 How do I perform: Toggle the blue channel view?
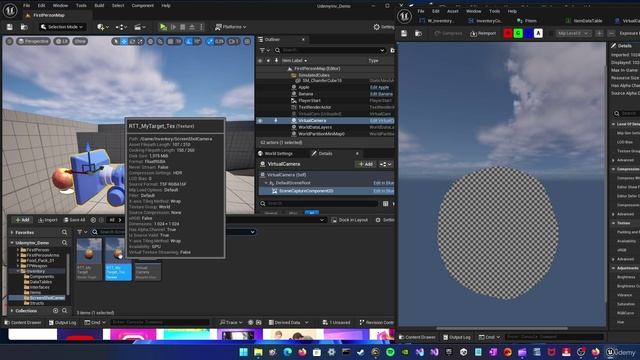(x=529, y=33)
